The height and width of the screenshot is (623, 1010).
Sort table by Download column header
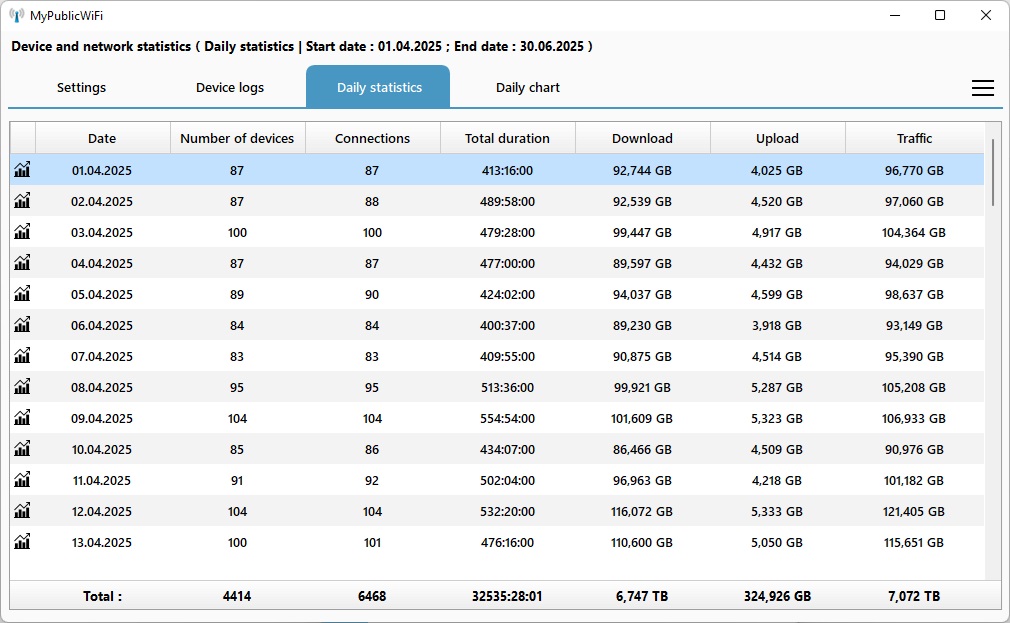pos(642,139)
